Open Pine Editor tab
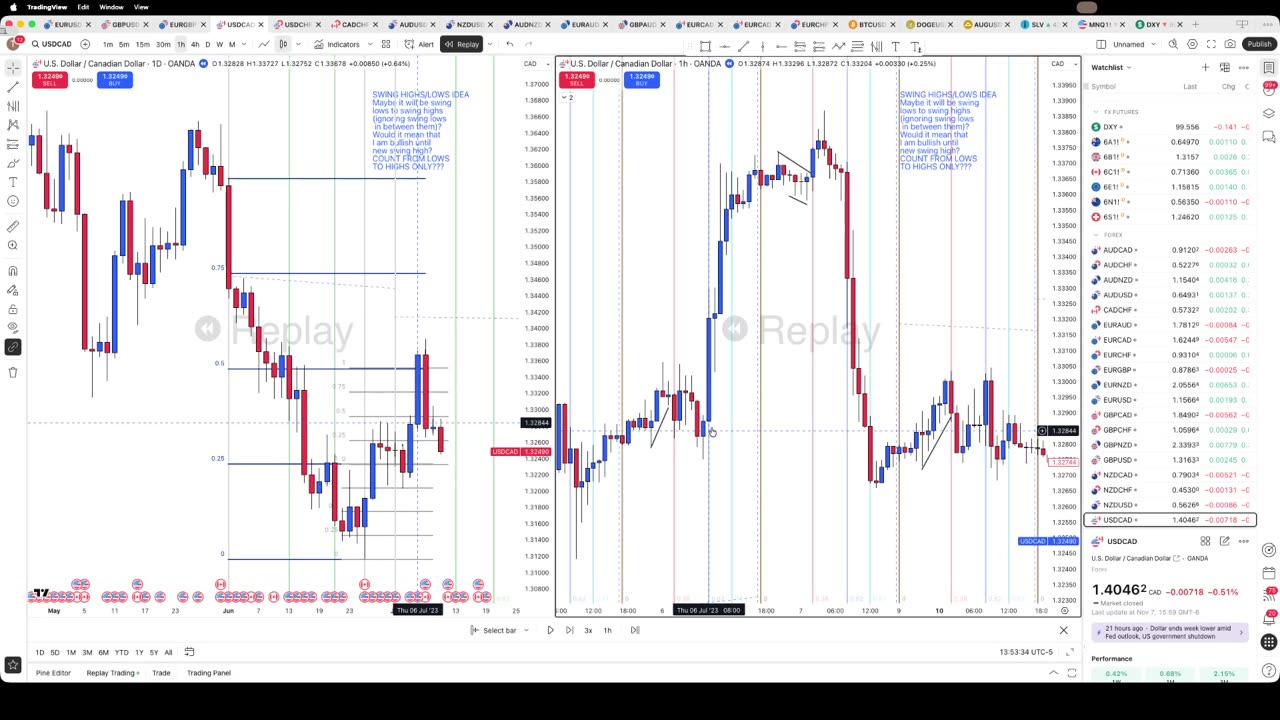This screenshot has height=720, width=1280. pyautogui.click(x=53, y=673)
